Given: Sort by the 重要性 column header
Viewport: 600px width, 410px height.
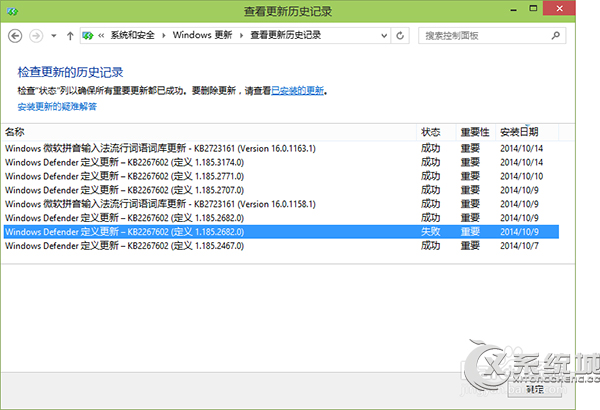Looking at the screenshot, I should point(476,132).
